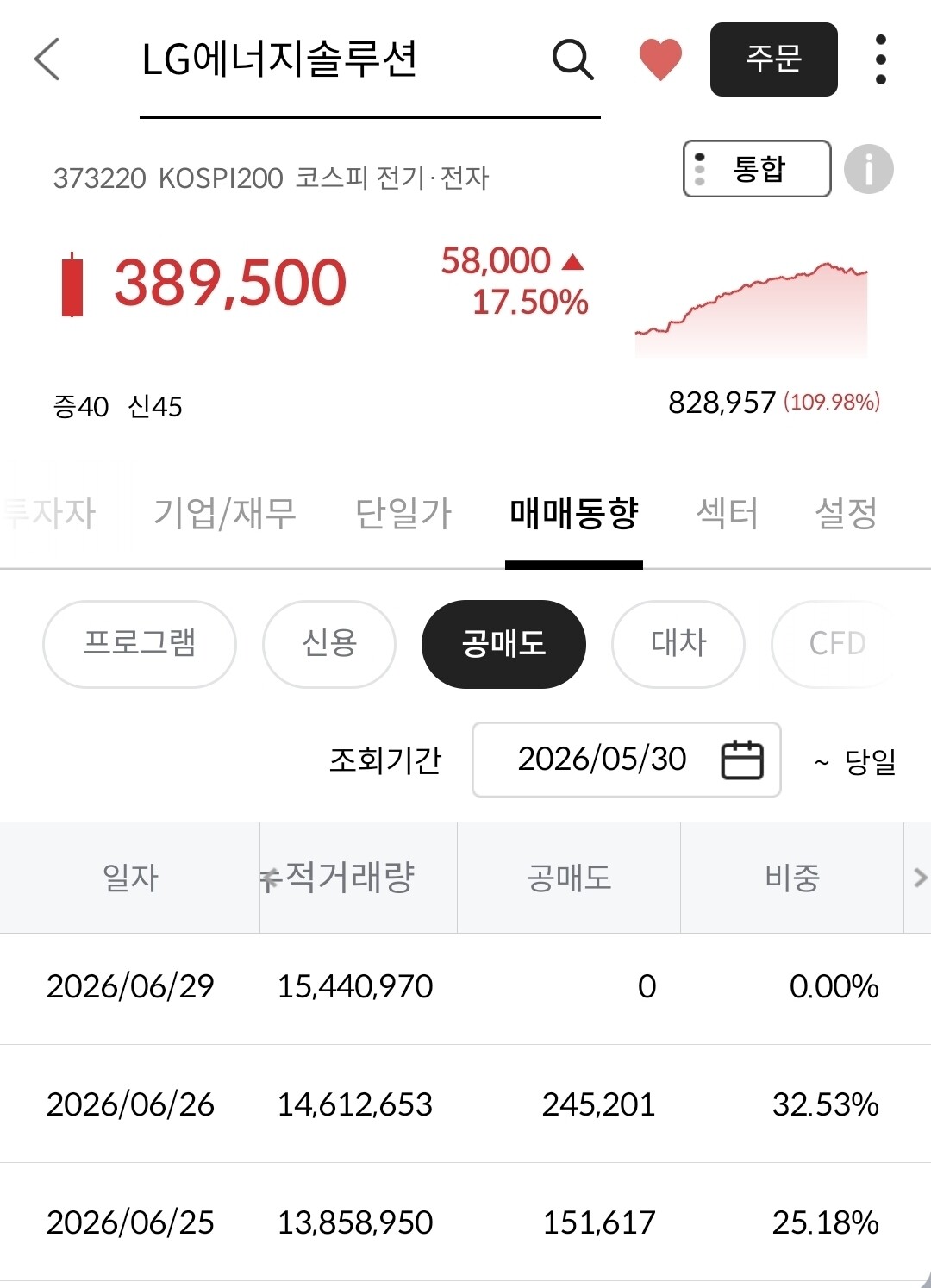Select the 프로그램 filter chip
Image resolution: width=931 pixels, height=1288 pixels.
point(140,644)
